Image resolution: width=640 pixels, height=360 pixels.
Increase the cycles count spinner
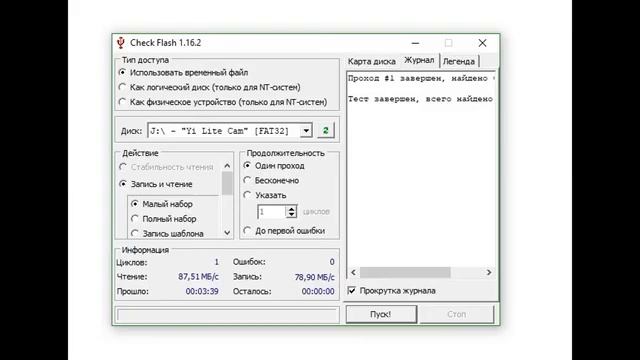pos(291,209)
